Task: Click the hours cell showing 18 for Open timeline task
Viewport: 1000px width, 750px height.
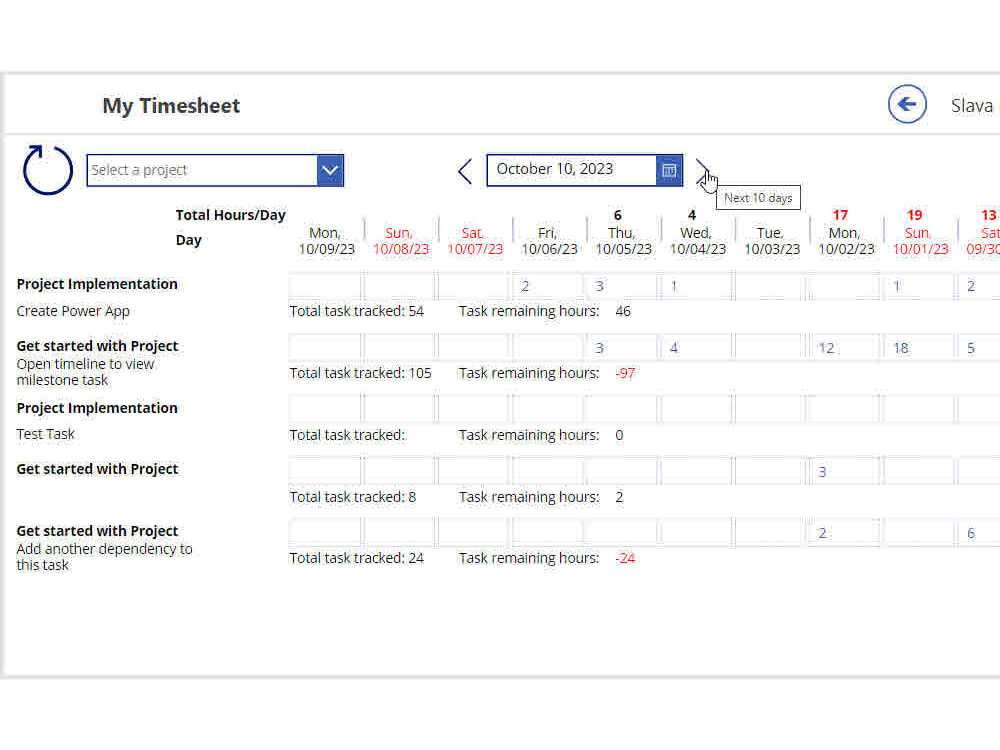Action: click(917, 348)
